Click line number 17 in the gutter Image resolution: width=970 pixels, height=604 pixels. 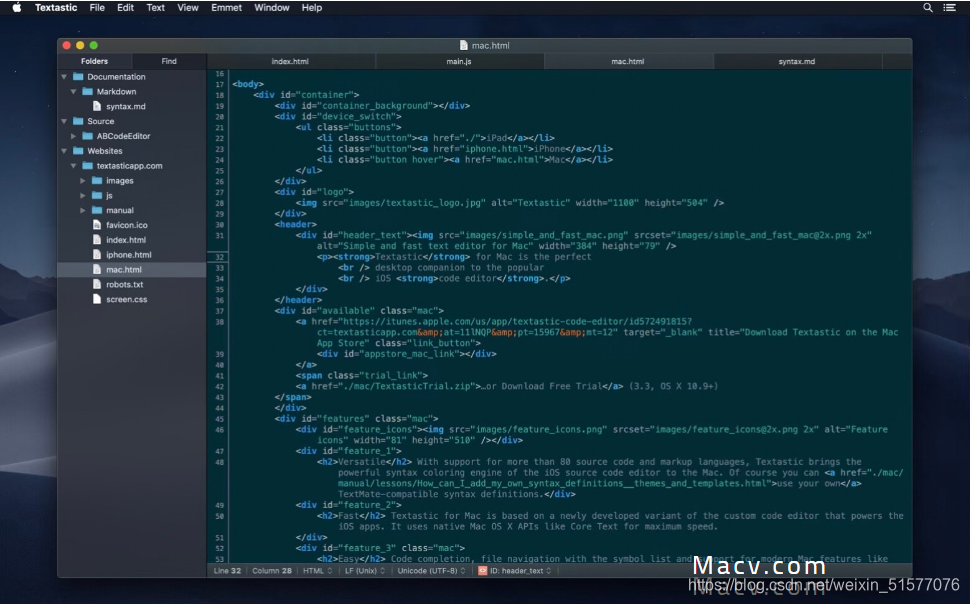click(x=220, y=84)
